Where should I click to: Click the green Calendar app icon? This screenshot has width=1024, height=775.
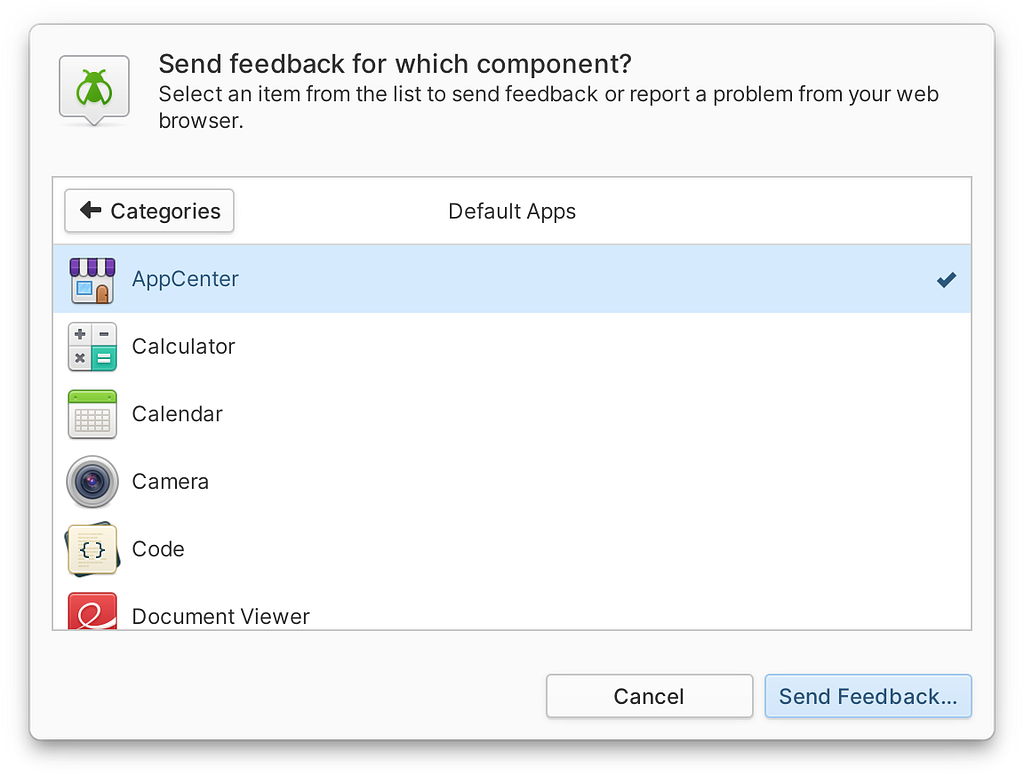tap(92, 415)
